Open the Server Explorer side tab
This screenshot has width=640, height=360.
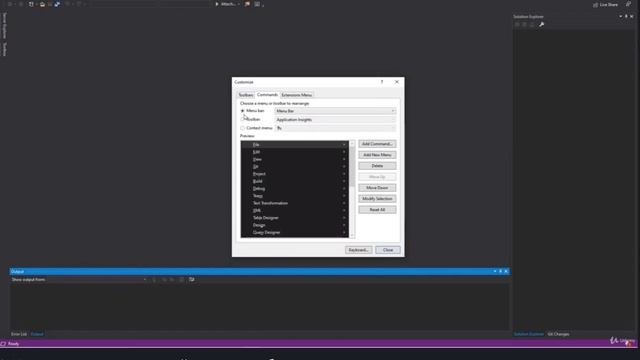pyautogui.click(x=4, y=25)
